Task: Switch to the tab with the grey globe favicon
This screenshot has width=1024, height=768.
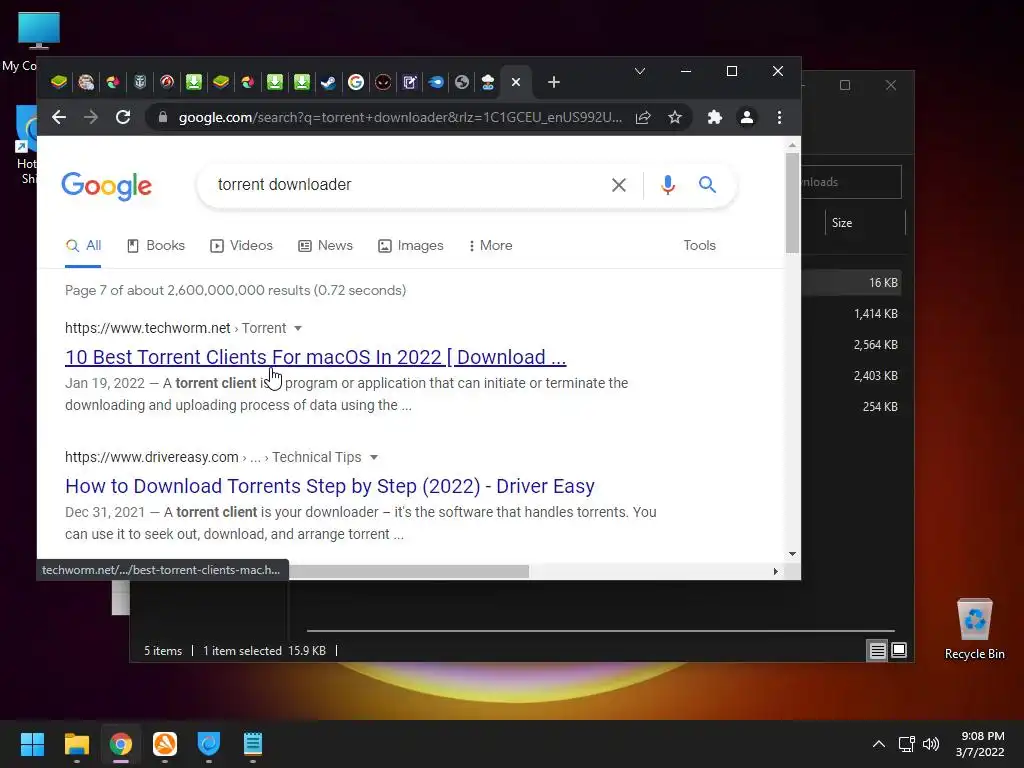Action: (x=462, y=82)
